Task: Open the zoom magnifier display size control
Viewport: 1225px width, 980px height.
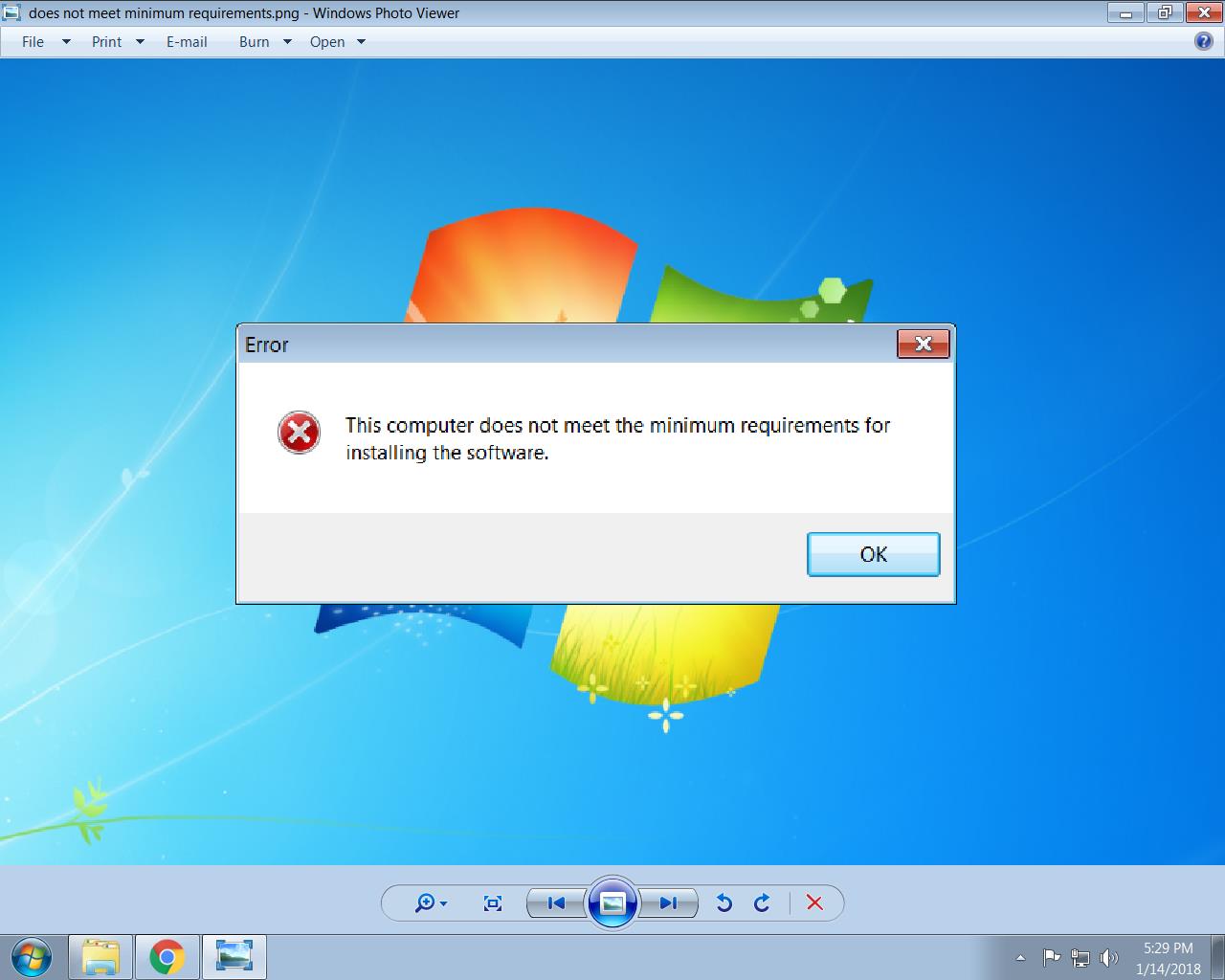Action: click(x=430, y=902)
